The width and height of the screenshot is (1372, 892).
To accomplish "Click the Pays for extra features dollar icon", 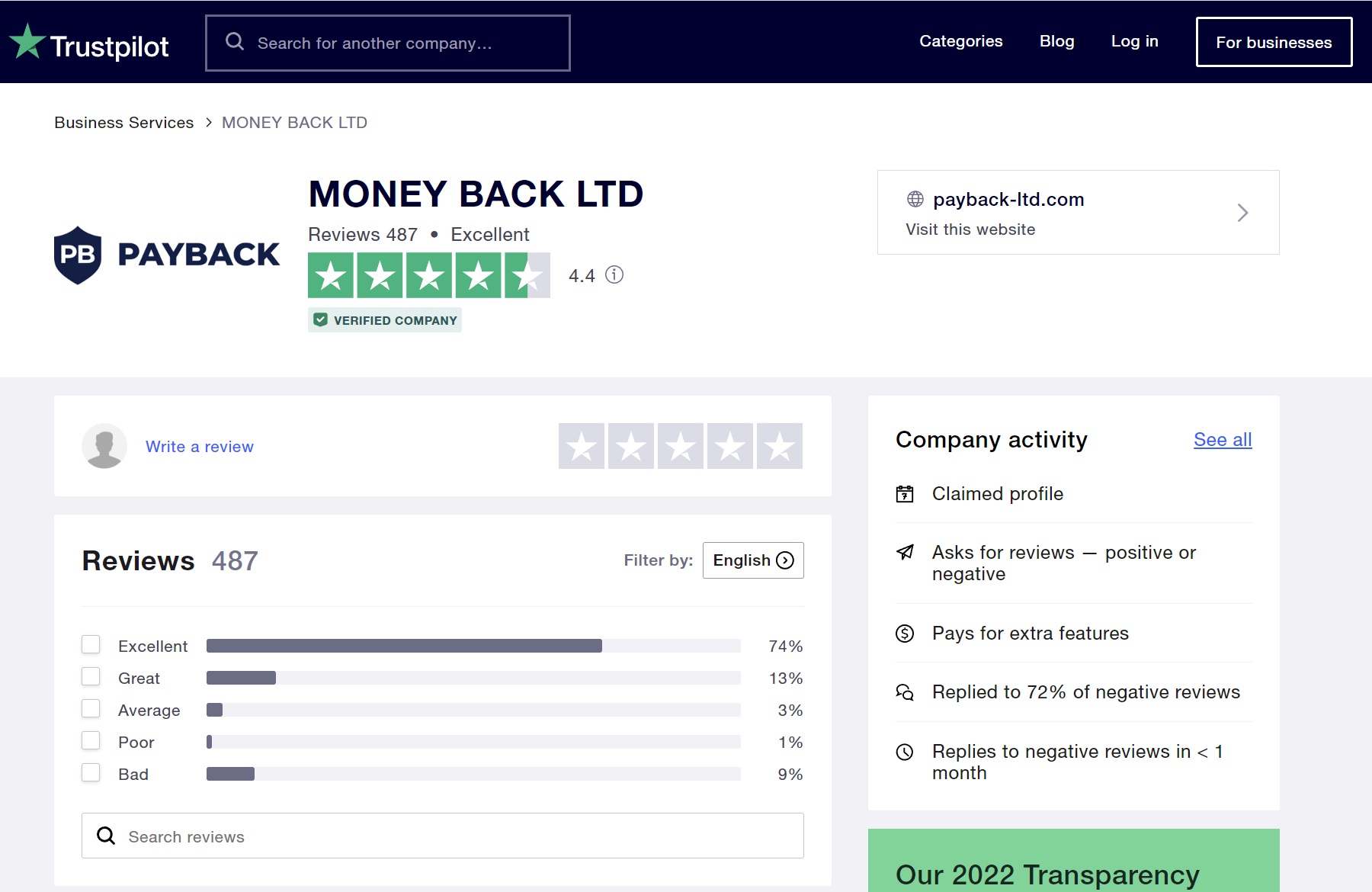I will point(905,634).
